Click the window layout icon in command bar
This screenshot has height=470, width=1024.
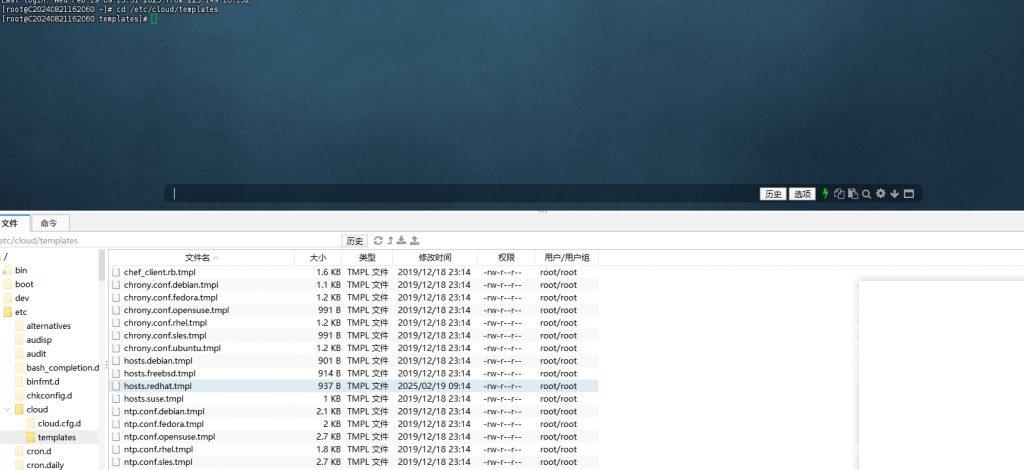[908, 194]
